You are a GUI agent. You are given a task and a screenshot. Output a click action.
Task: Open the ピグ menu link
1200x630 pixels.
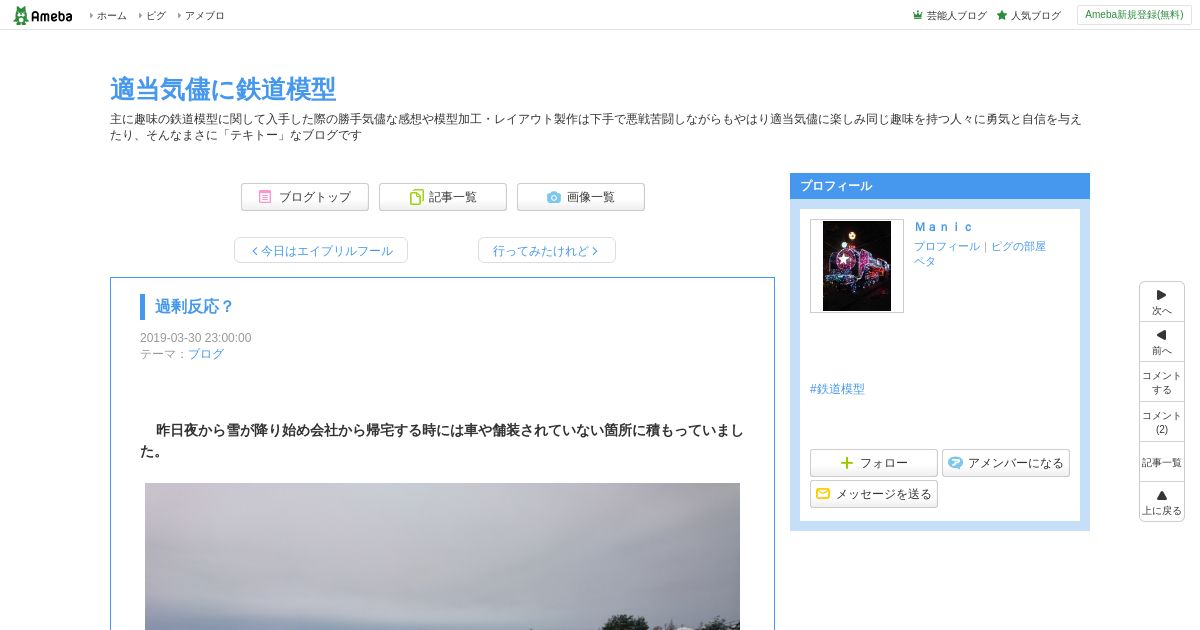(x=156, y=16)
